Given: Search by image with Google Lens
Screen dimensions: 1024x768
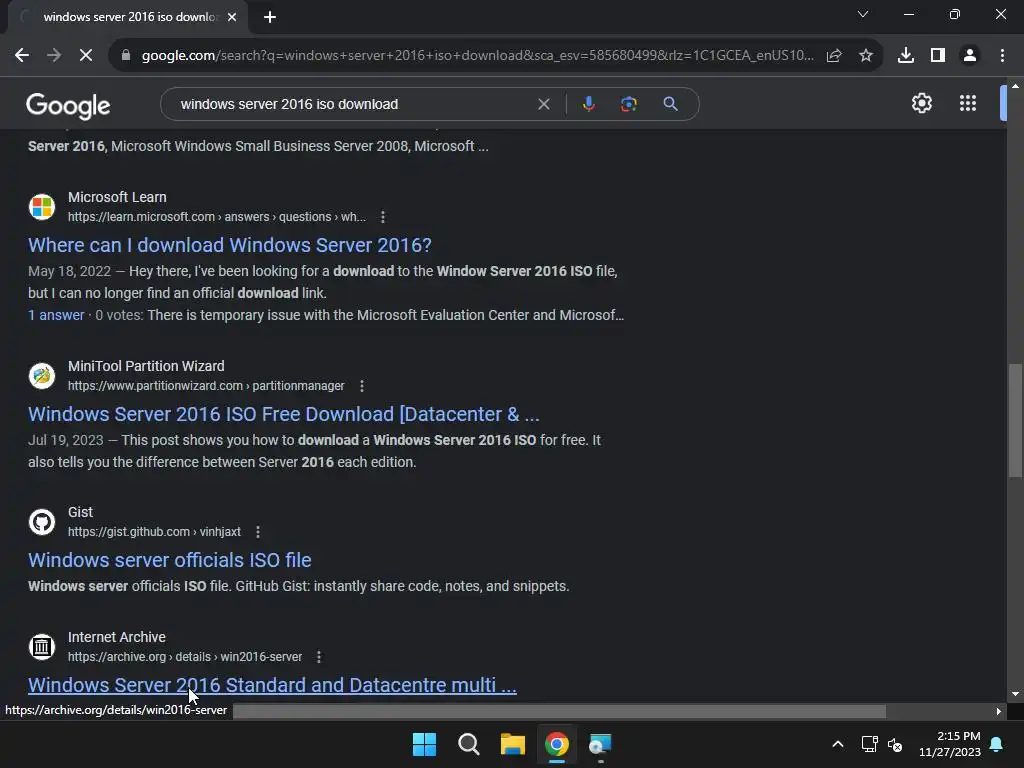Looking at the screenshot, I should tap(628, 104).
